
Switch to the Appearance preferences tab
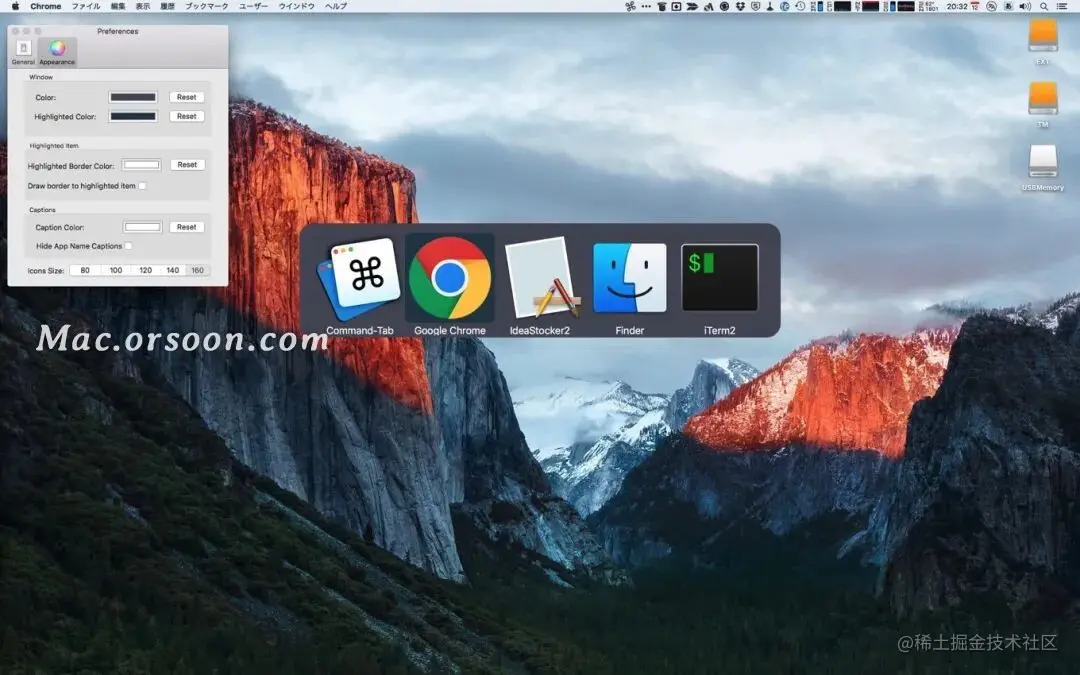pos(57,52)
